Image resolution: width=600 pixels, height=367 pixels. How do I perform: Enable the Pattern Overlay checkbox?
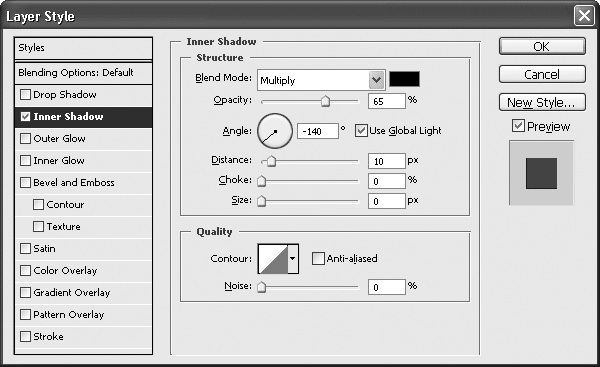point(25,315)
